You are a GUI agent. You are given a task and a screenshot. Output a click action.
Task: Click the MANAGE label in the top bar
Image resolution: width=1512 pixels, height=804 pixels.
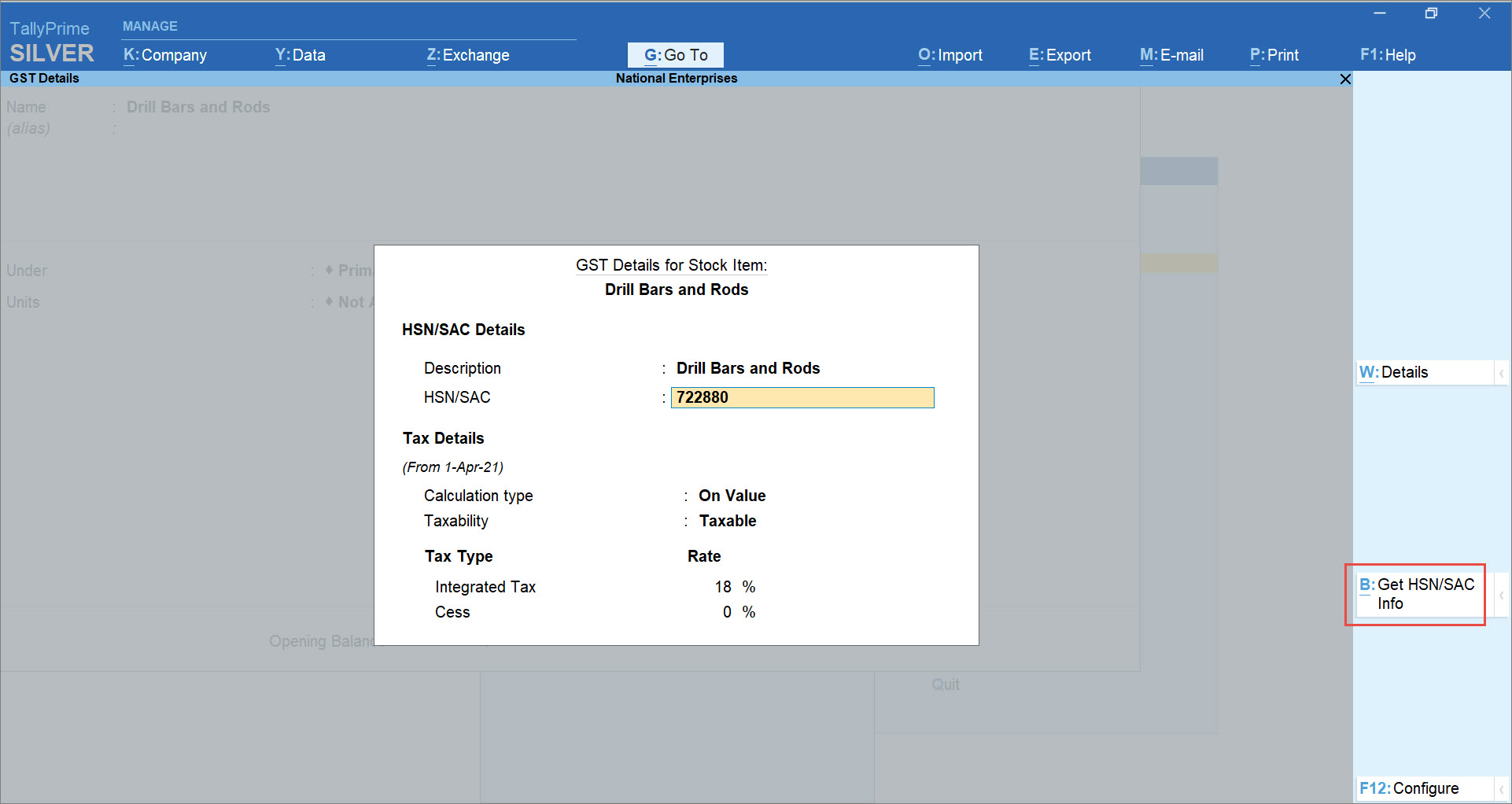coord(150,26)
